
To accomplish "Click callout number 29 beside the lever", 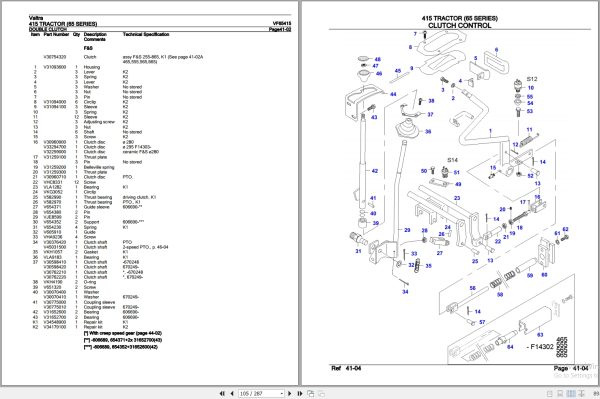I will click(x=407, y=230).
